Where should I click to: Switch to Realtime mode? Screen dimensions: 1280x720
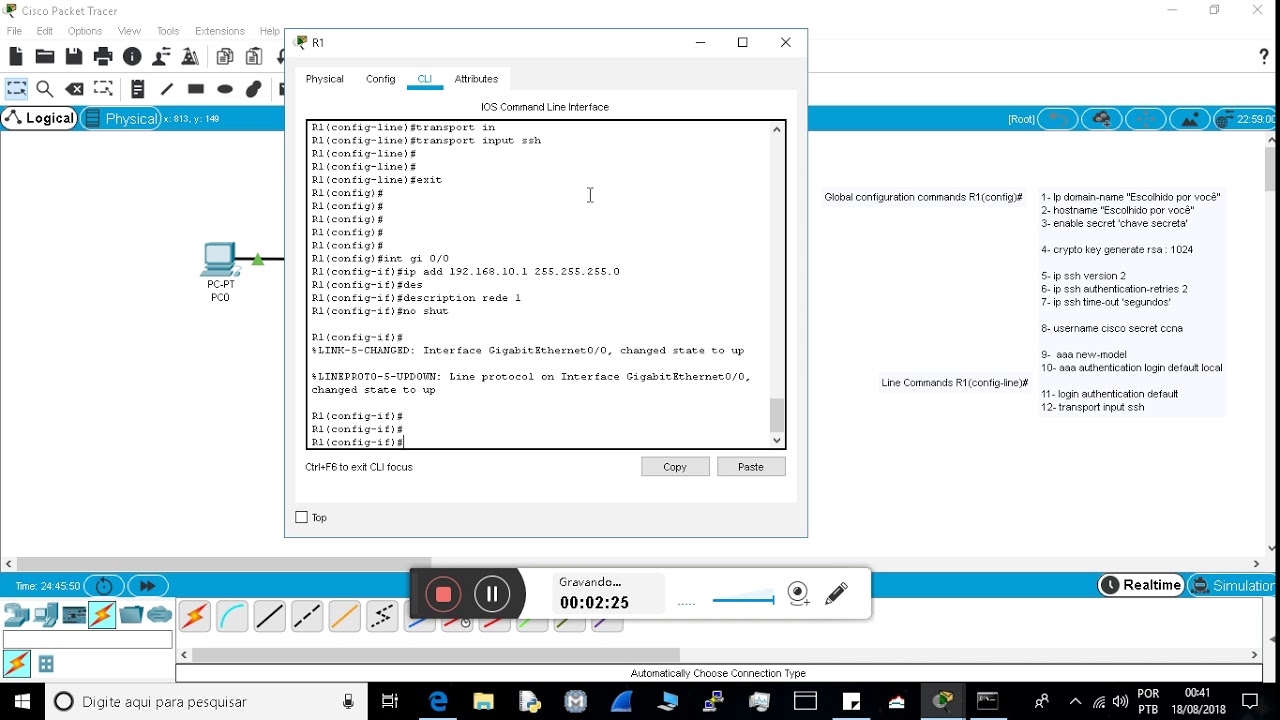(1141, 585)
